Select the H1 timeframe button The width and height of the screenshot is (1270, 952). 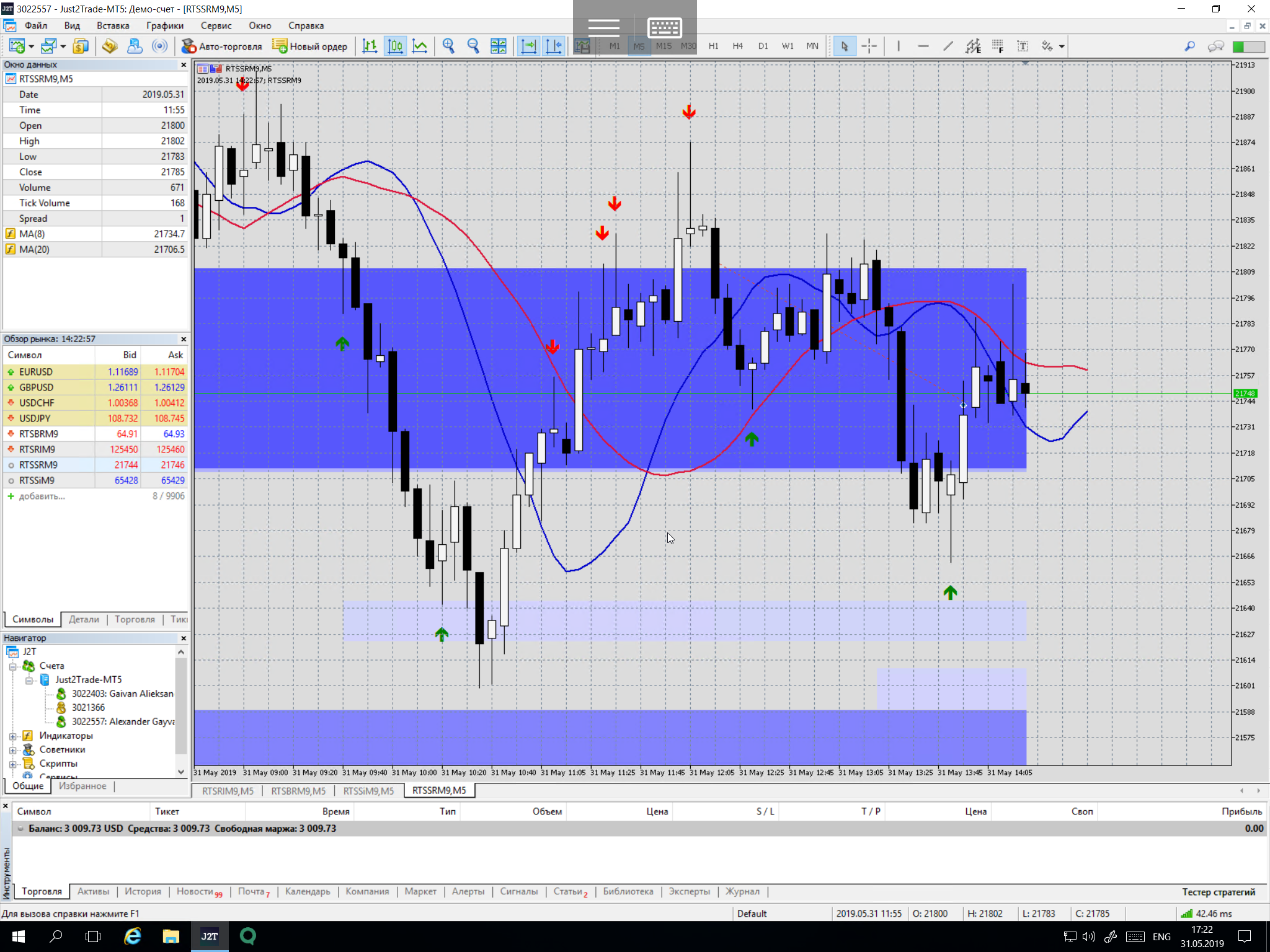(713, 46)
